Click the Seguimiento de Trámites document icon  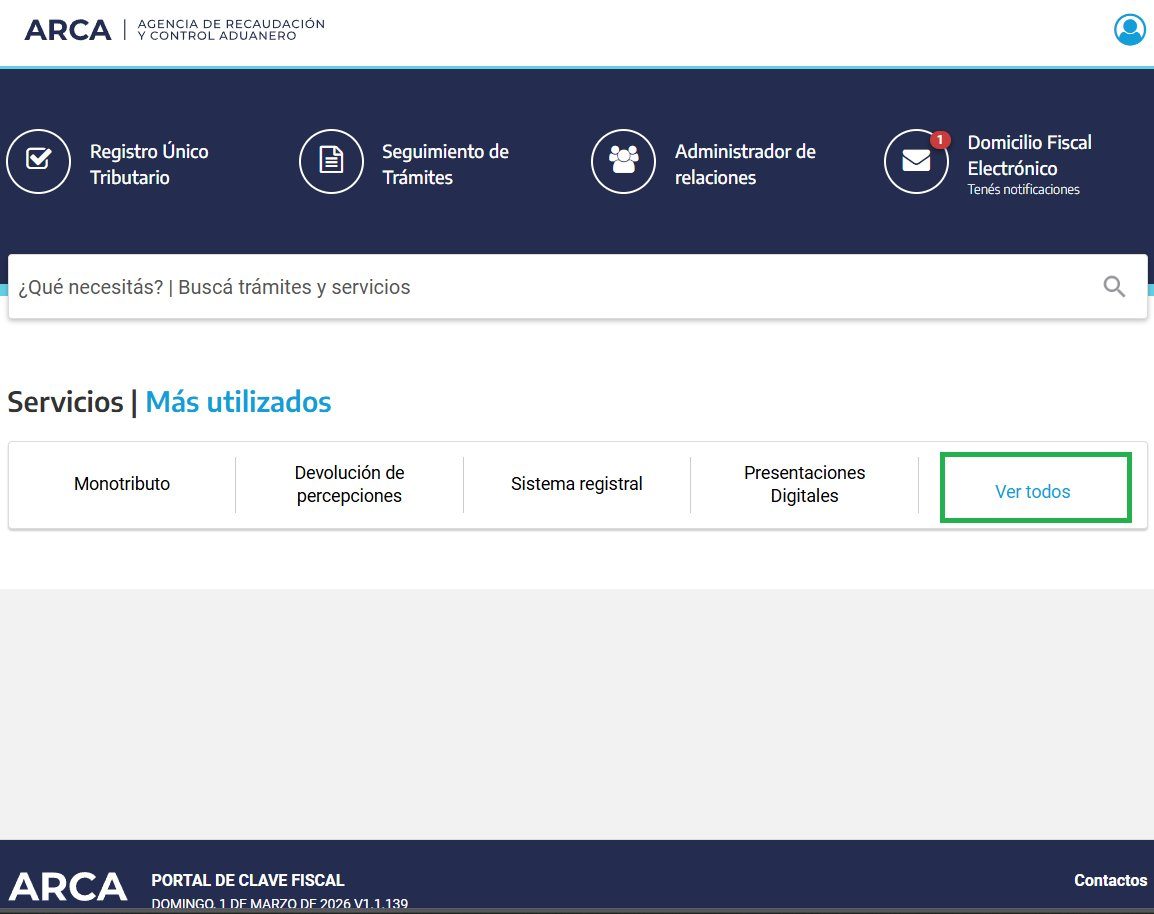(331, 161)
